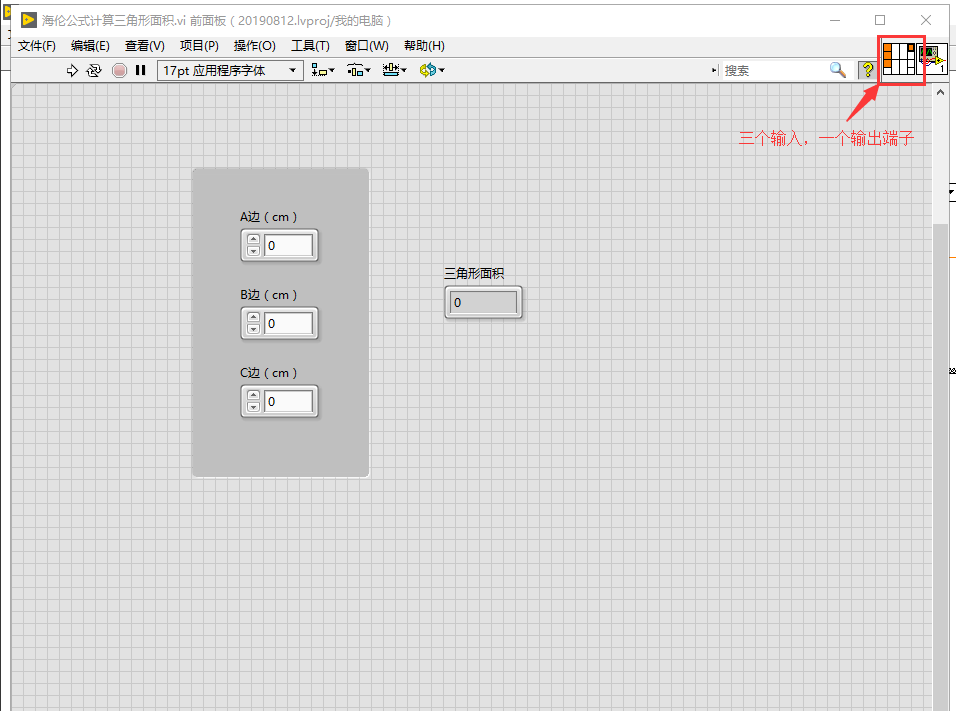This screenshot has height=711, width=956.
Task: Open the Align Objects dropdown
Action: 323,70
